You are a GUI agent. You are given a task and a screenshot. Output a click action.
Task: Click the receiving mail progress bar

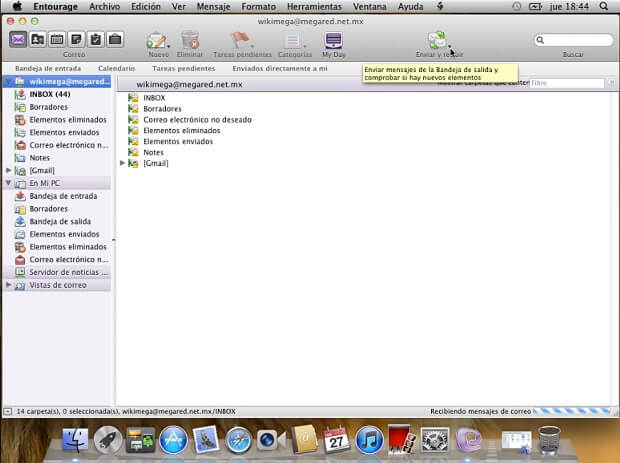coord(573,411)
